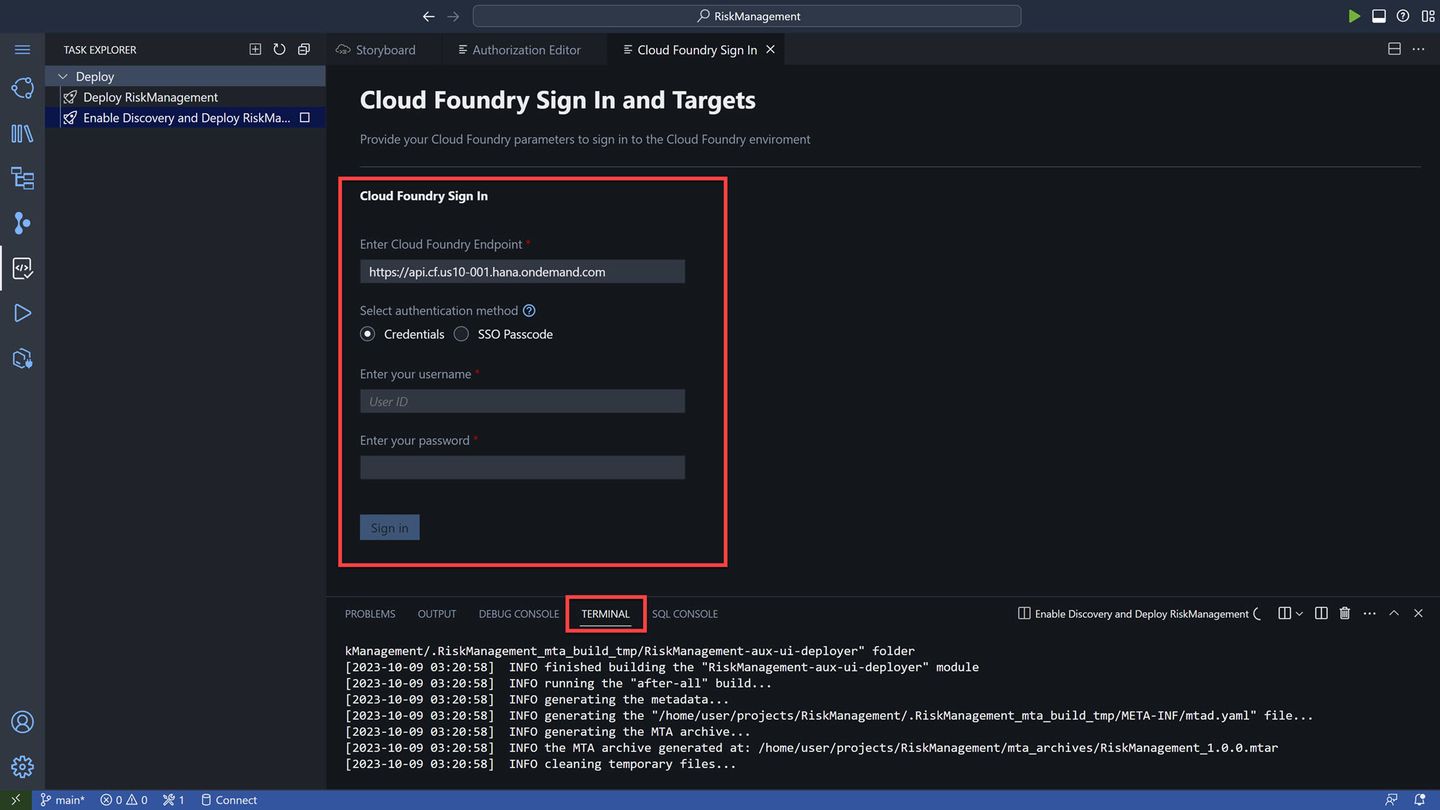Open the Storyboard view in activity bar
1440x810 pixels.
click(x=22, y=88)
